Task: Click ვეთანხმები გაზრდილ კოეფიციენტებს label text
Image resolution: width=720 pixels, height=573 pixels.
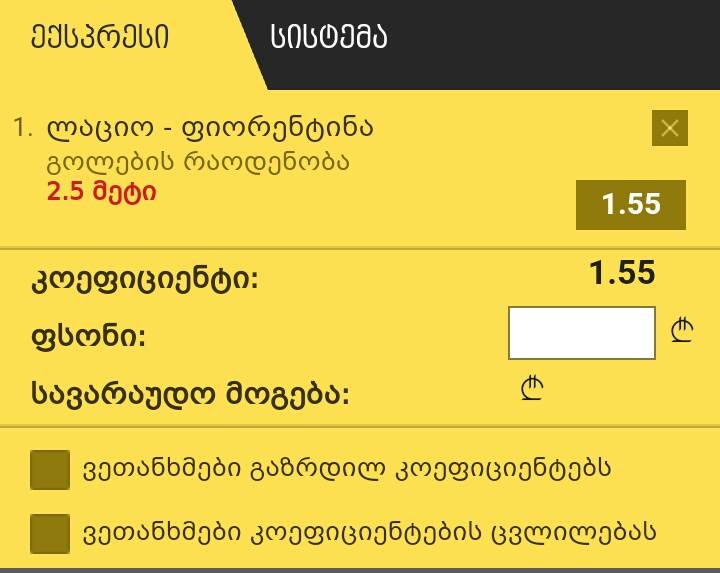Action: 347,469
